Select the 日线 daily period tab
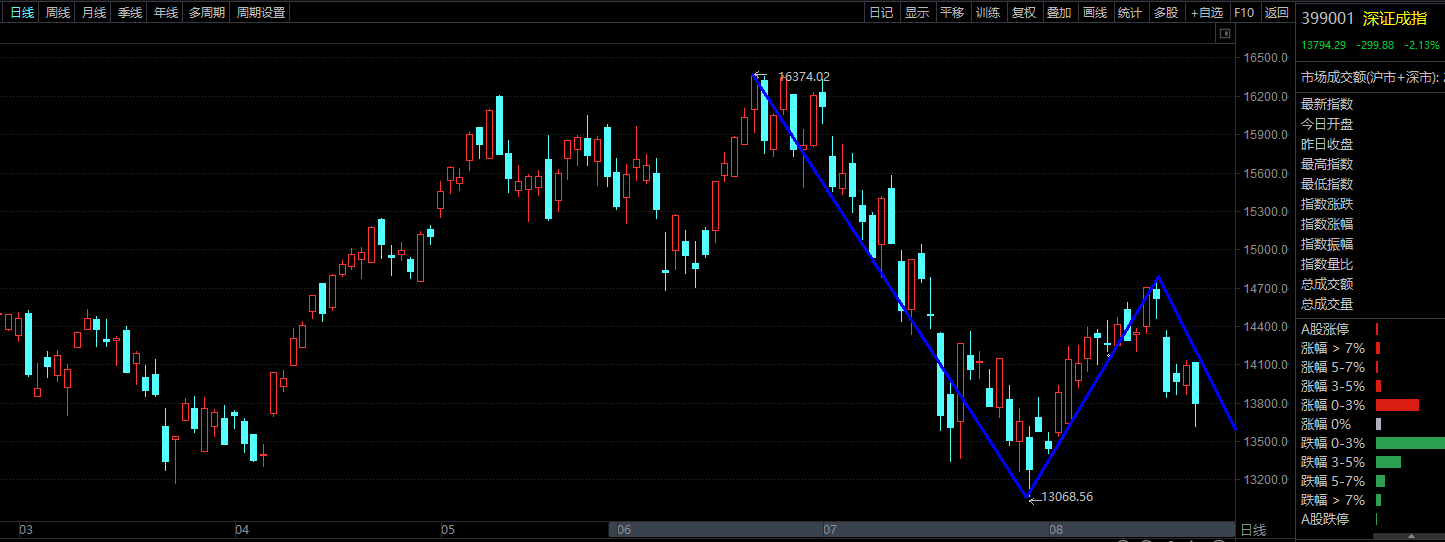Viewport: 1445px width, 542px height. point(22,13)
